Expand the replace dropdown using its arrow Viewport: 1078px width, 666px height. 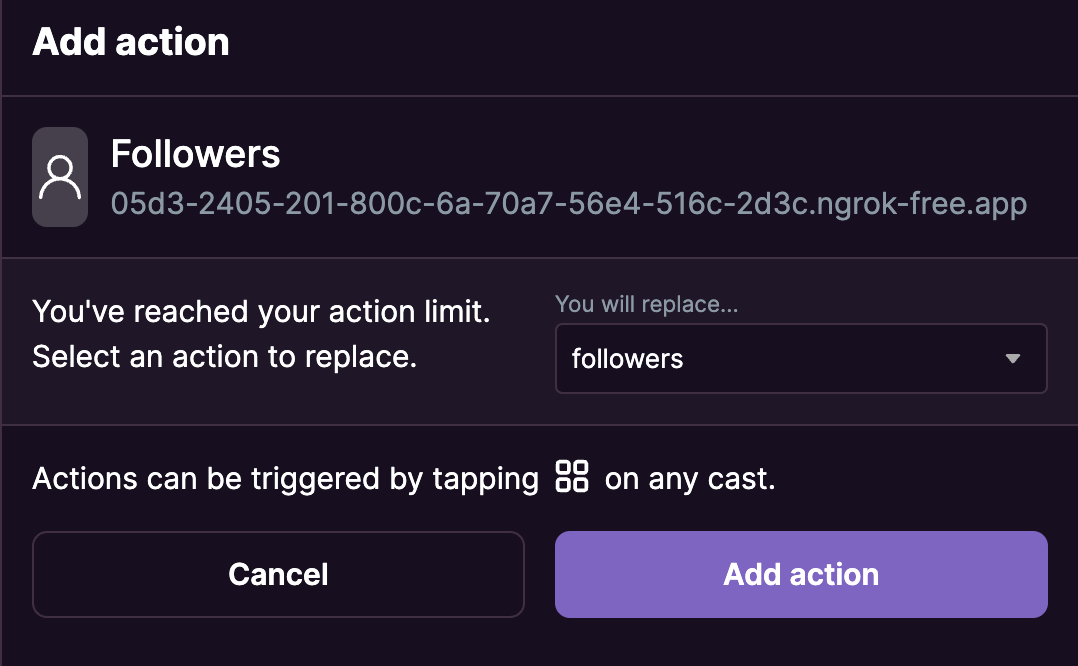click(x=1013, y=358)
